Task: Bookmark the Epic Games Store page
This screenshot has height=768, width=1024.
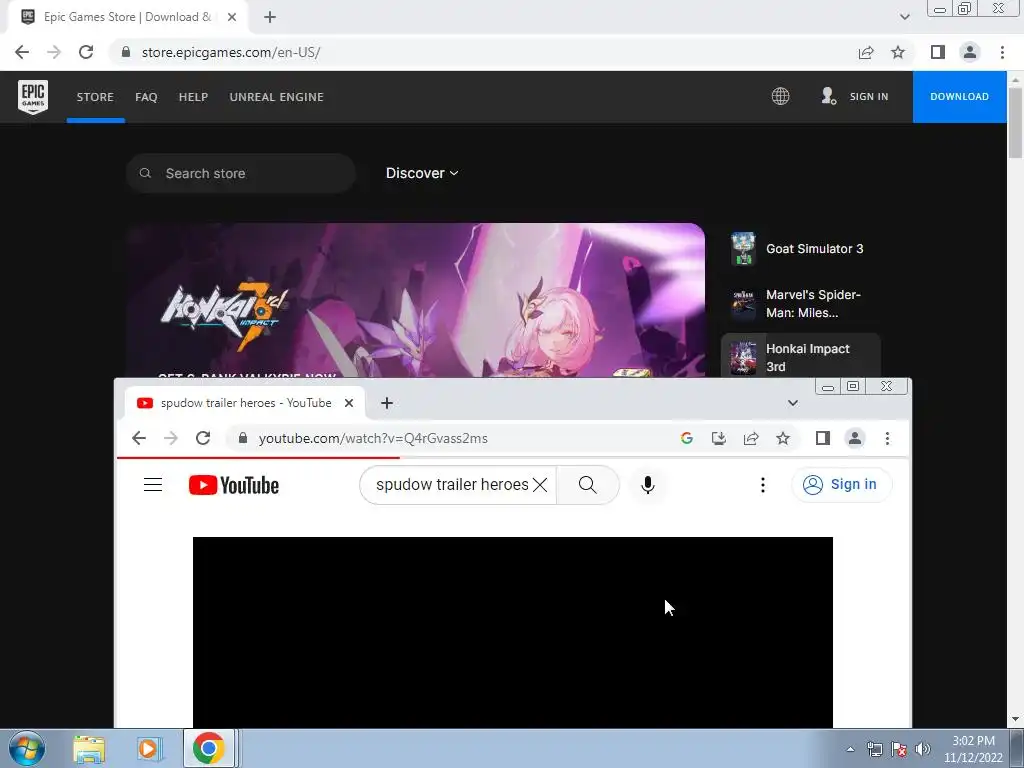Action: point(898,52)
